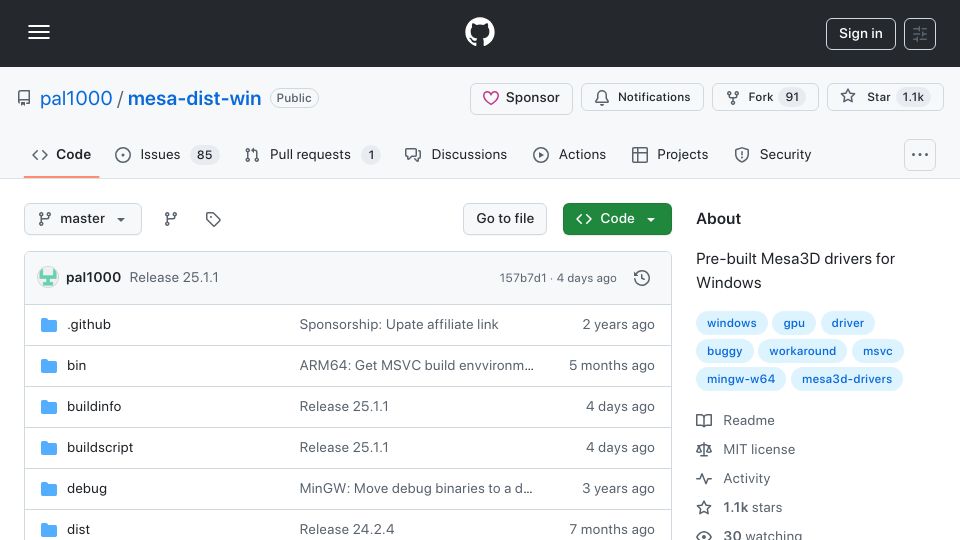Open the mesa-dist-win repository link

click(194, 98)
